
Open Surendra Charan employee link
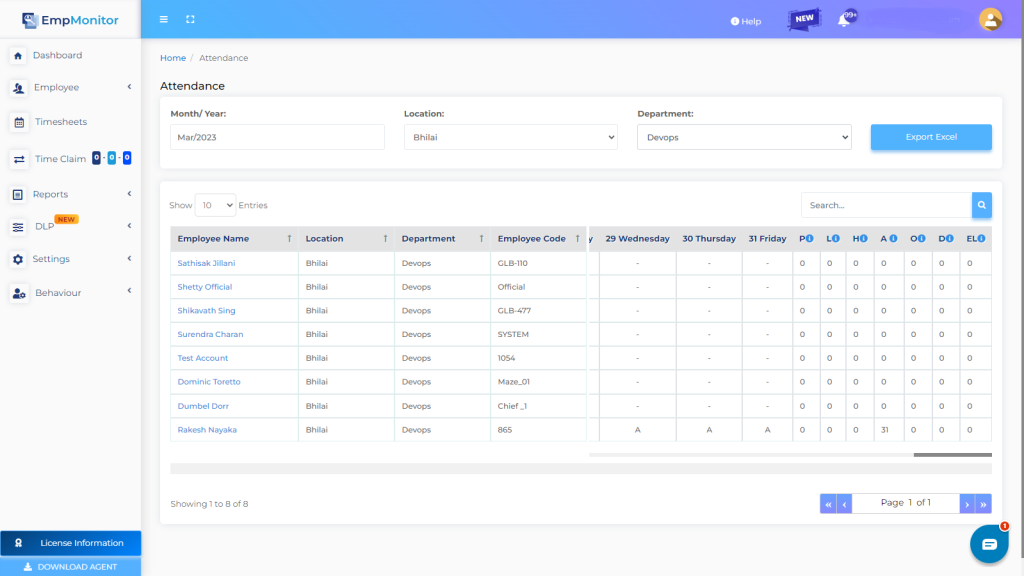point(210,334)
